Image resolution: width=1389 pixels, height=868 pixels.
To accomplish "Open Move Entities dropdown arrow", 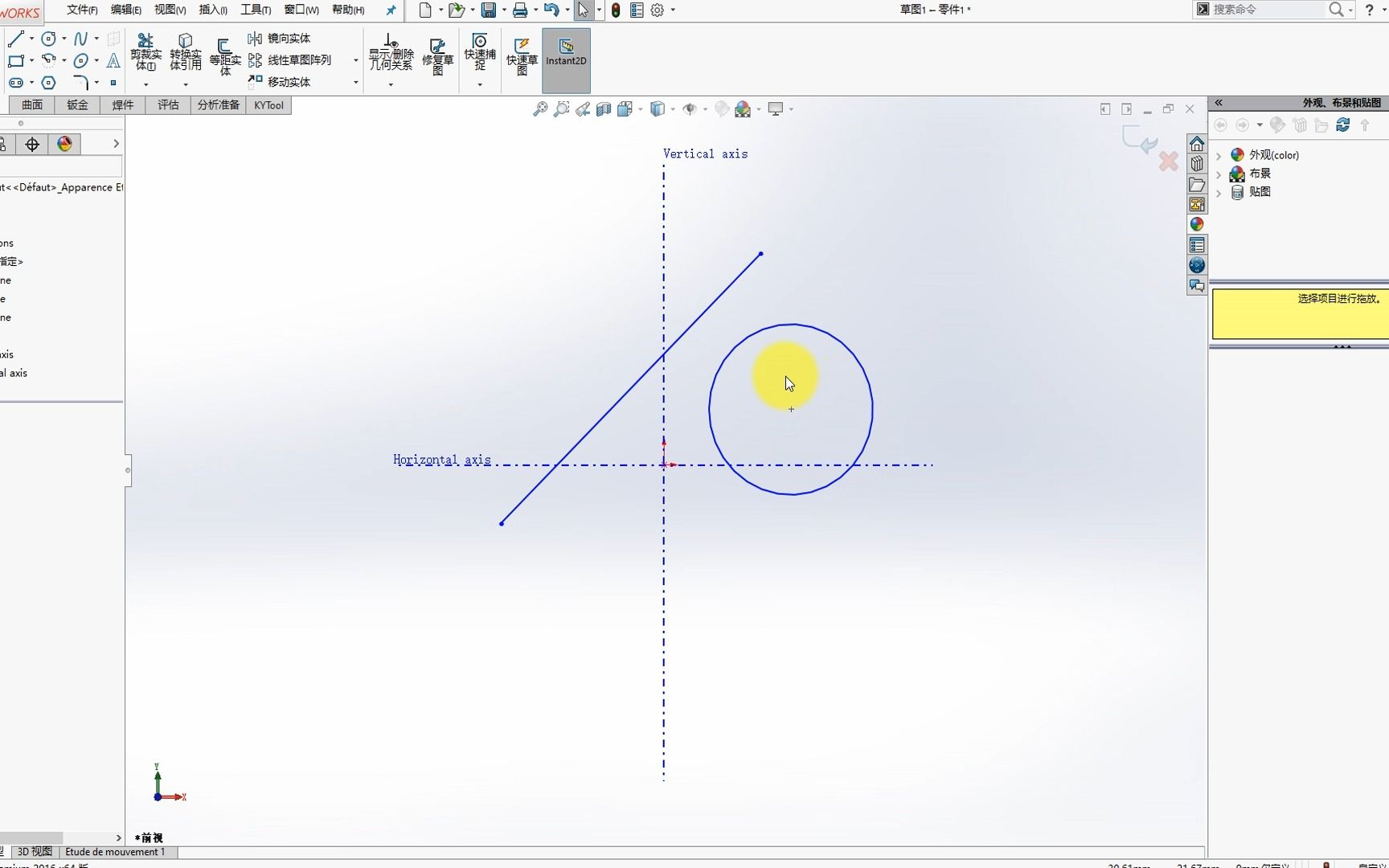I will pos(355,82).
